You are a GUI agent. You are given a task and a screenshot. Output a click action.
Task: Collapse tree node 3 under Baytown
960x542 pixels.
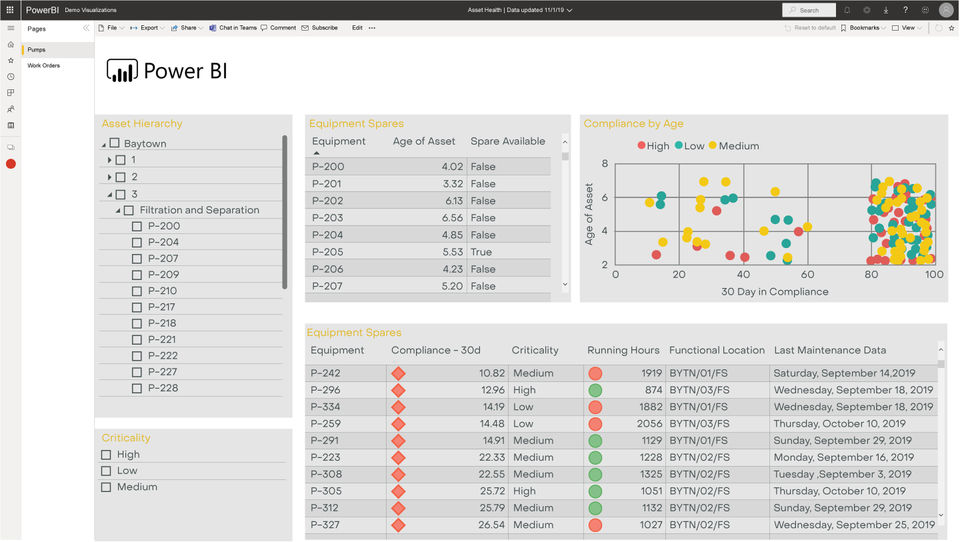pyautogui.click(x=110, y=195)
